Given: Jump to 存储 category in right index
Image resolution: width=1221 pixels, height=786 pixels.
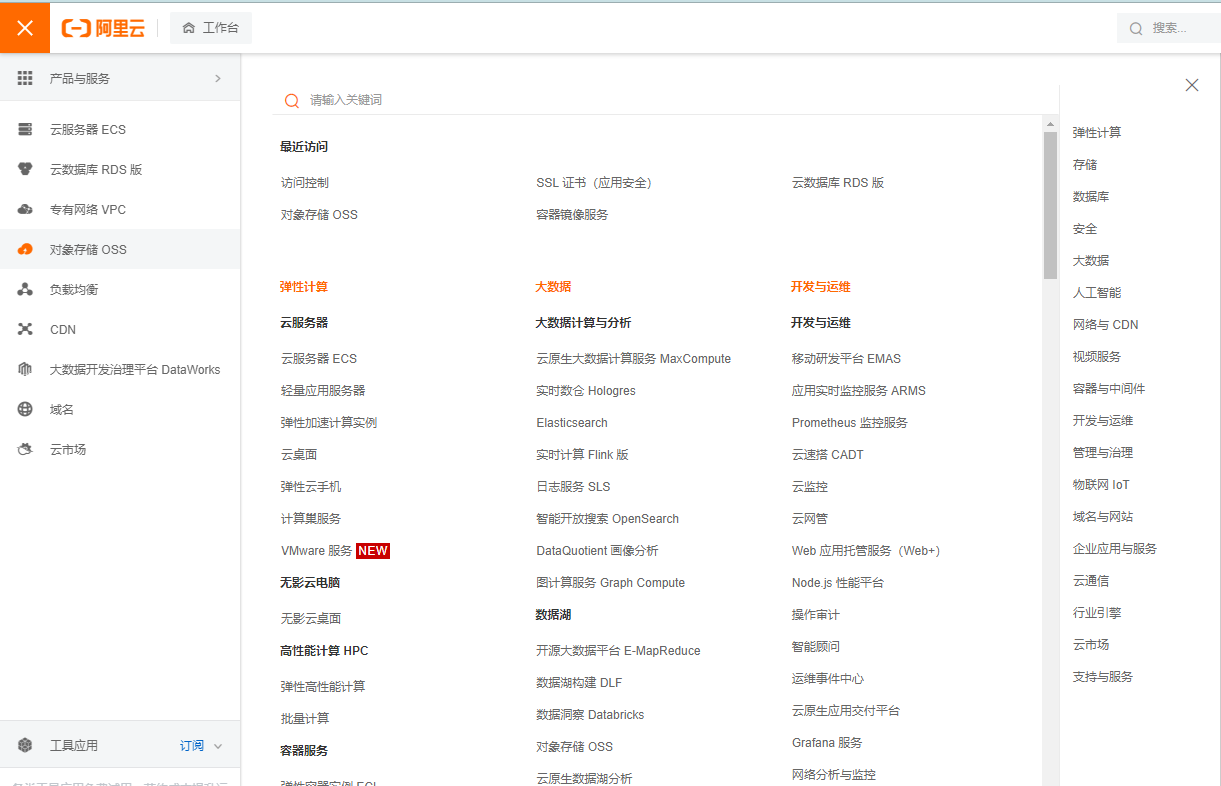Looking at the screenshot, I should pos(1085,164).
